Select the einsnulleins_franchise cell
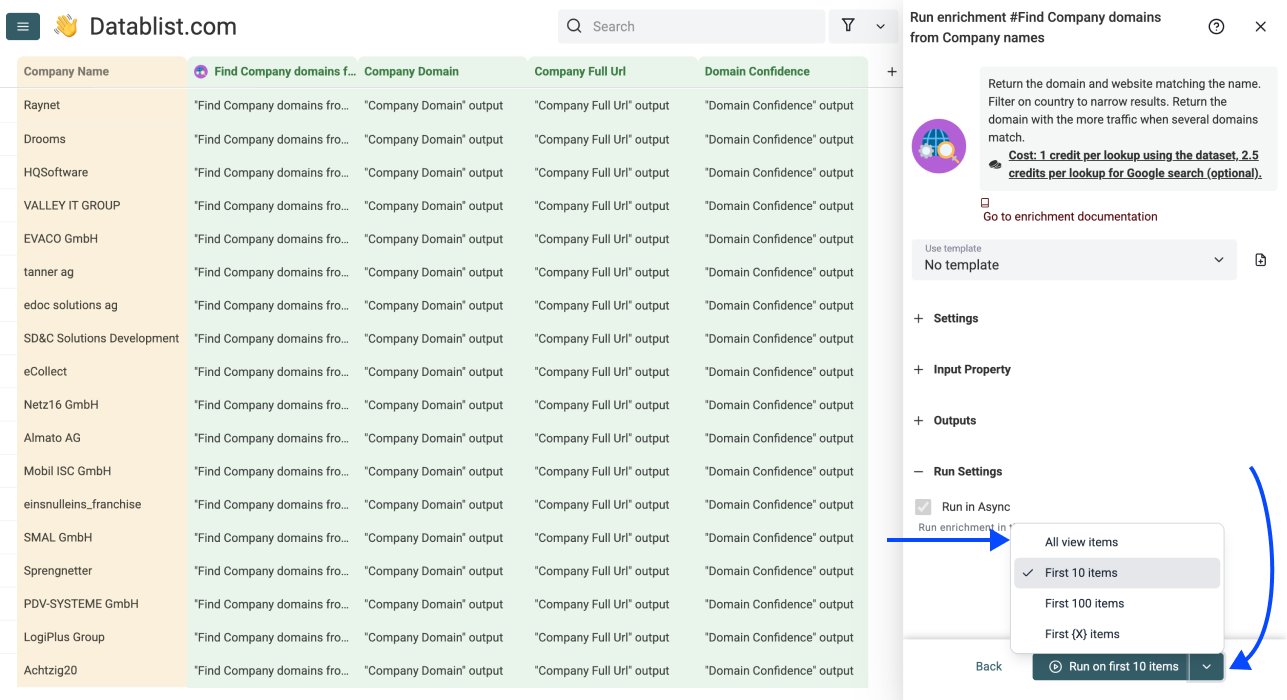Screen dimensions: 1287x700 point(101,504)
